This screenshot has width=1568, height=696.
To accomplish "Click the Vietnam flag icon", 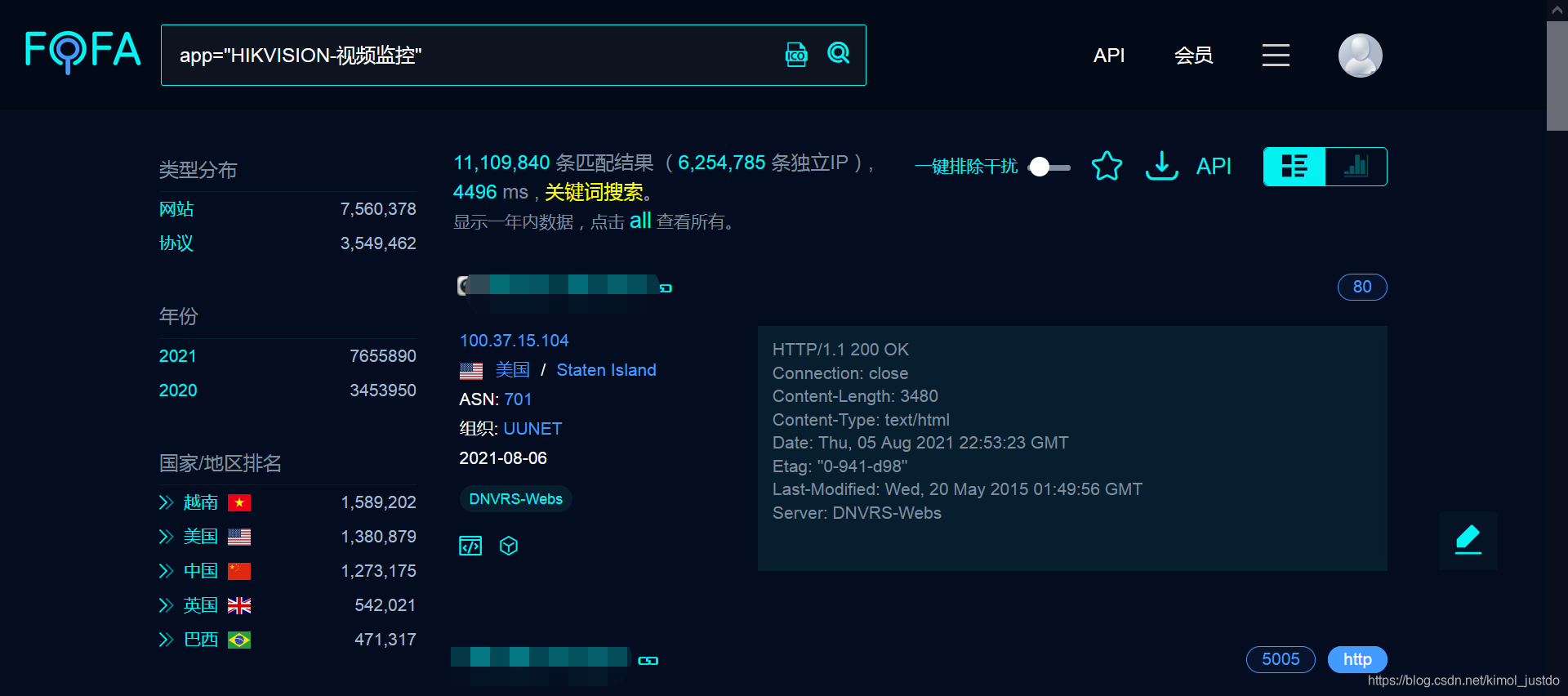I will click(239, 502).
